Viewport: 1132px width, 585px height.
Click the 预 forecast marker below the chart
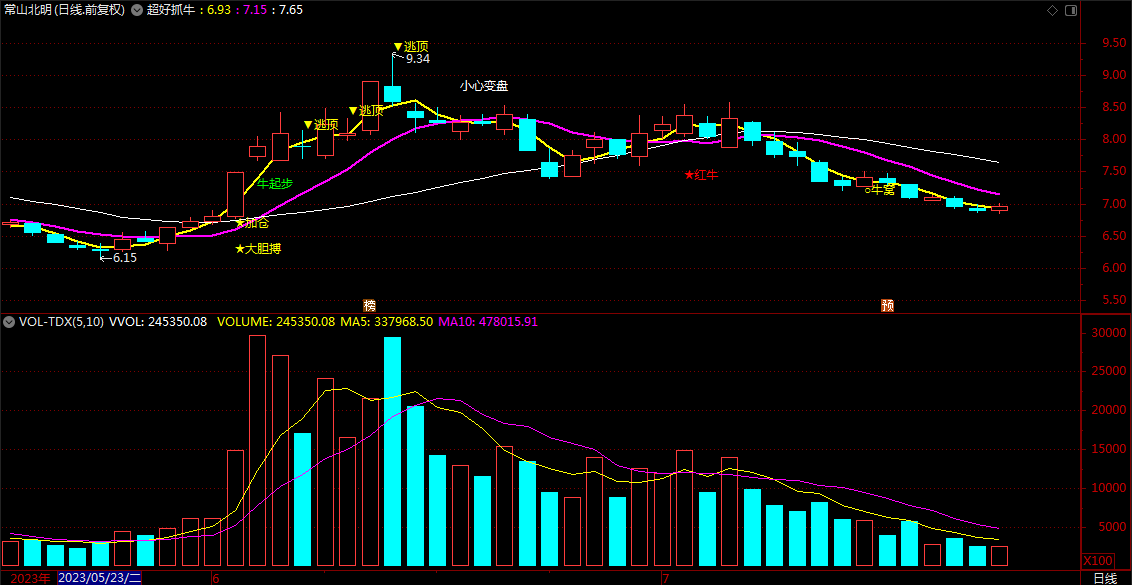[887, 305]
